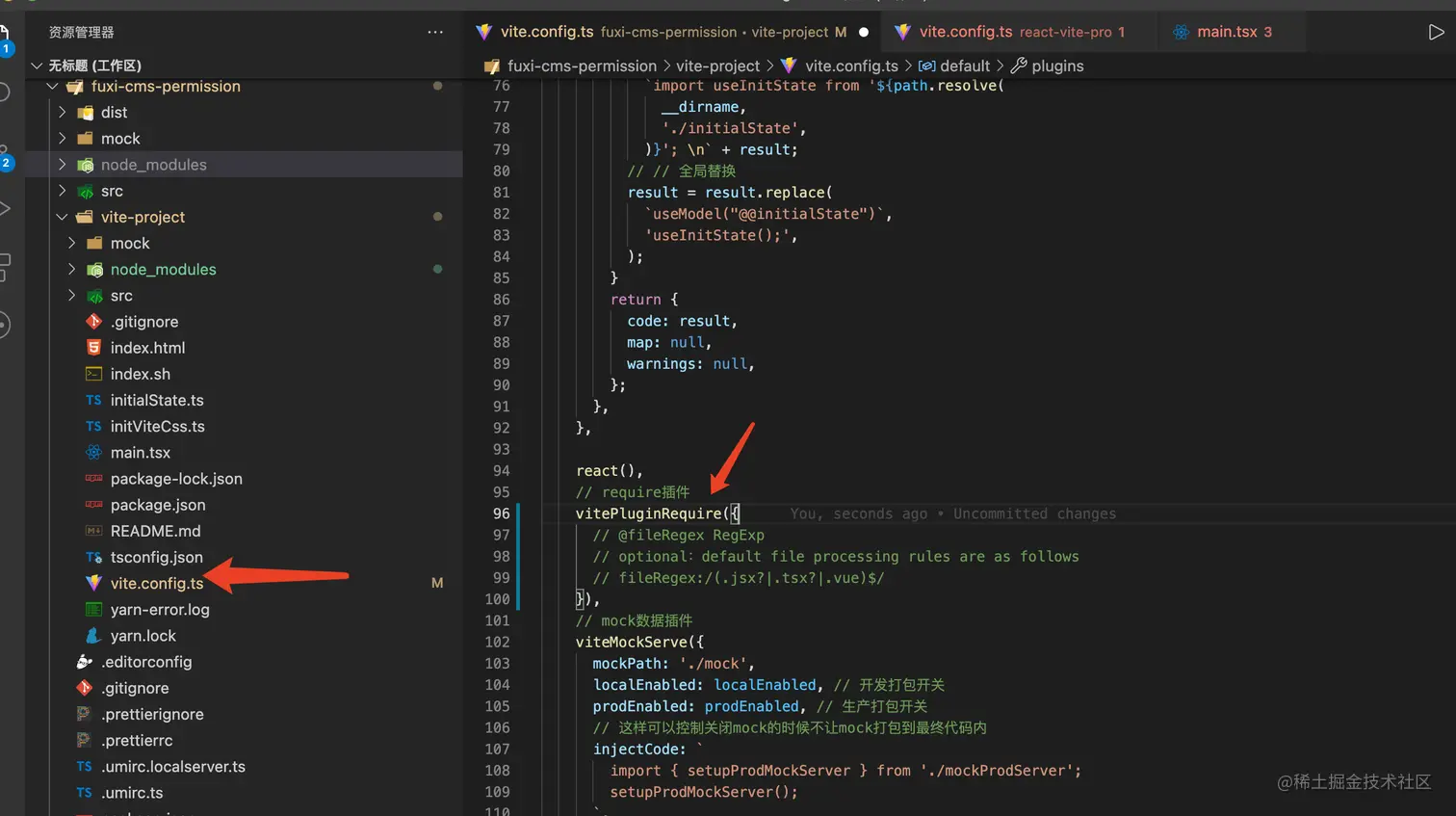Screen dimensions: 1456x816
Task: Collapse the 无标题 (工作区) workspace section
Action: point(37,66)
